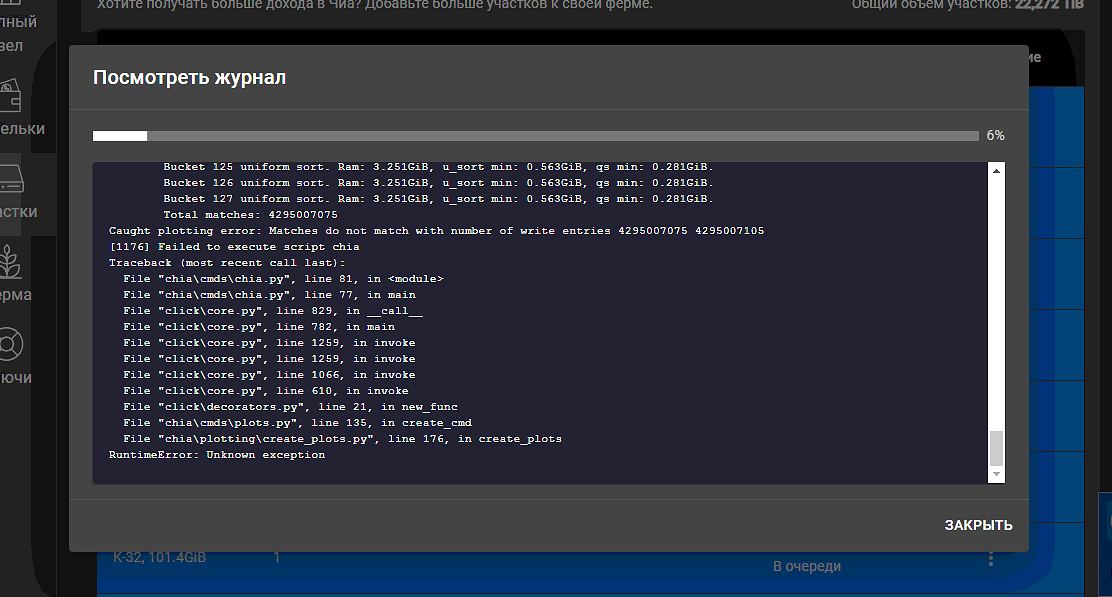This screenshot has height=597, width=1112.
Task: Open the keys lifebuoy icon in sidebar
Action: coord(10,345)
